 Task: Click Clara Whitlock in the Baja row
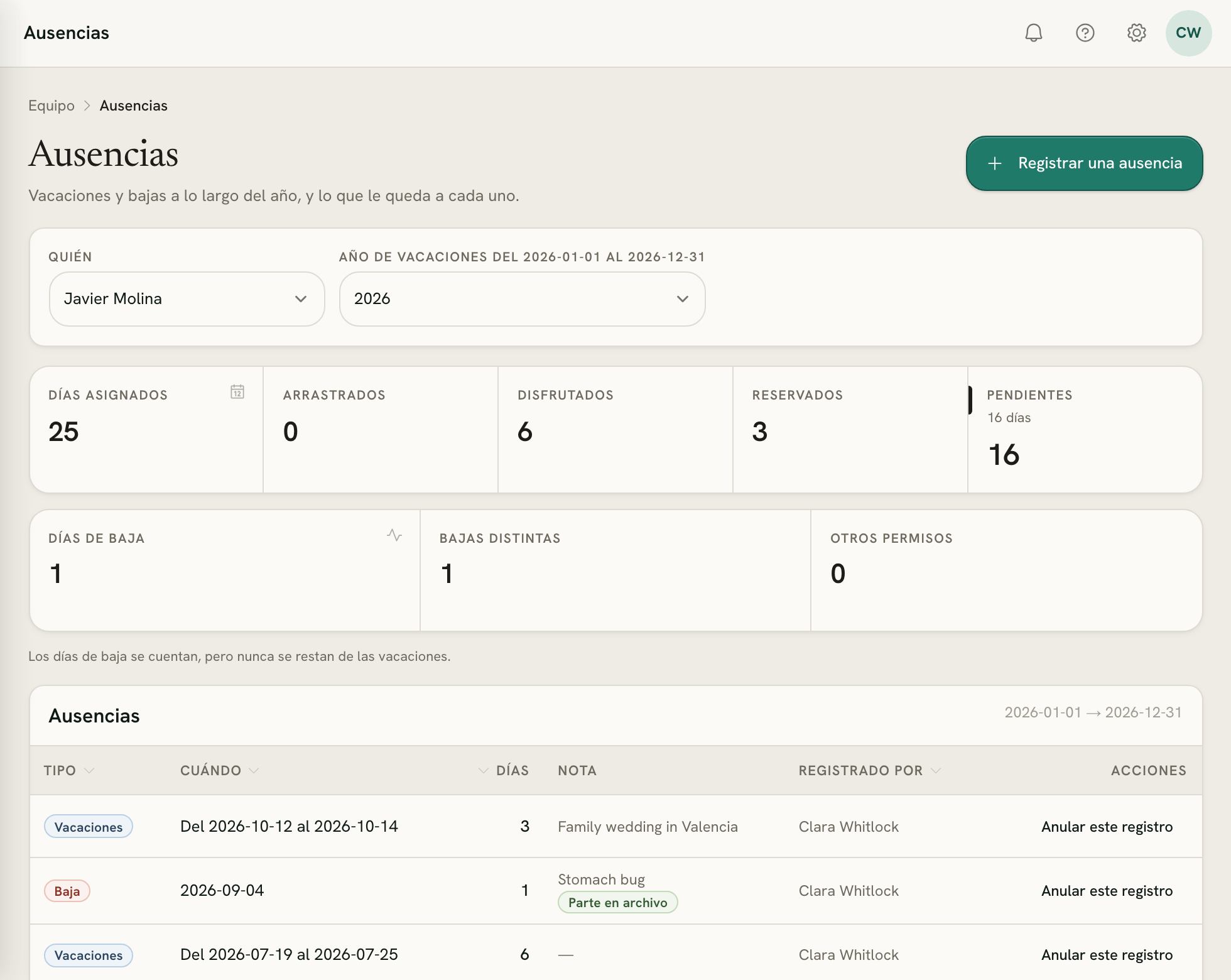click(849, 891)
